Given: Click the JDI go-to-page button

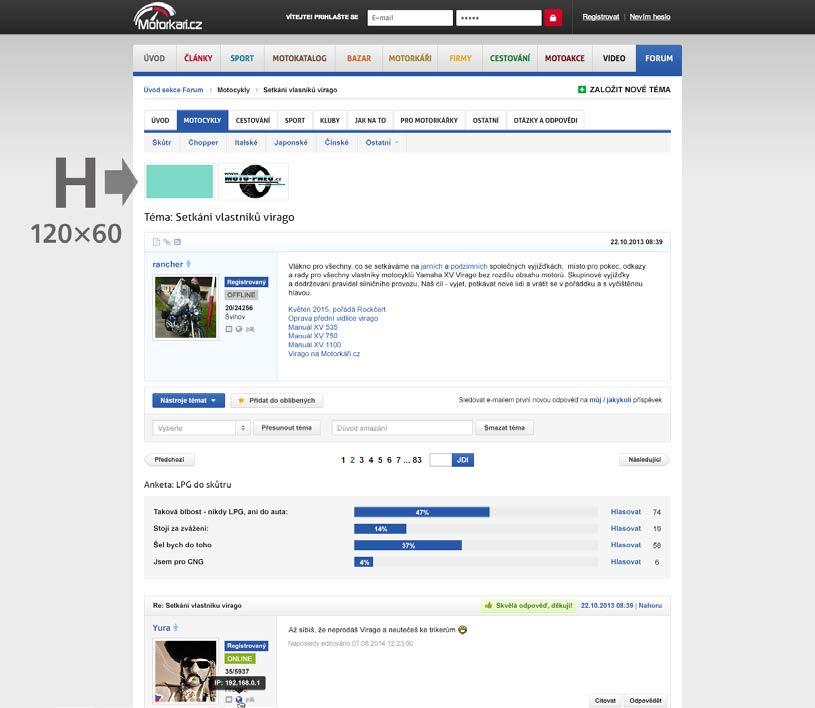Looking at the screenshot, I should (463, 460).
